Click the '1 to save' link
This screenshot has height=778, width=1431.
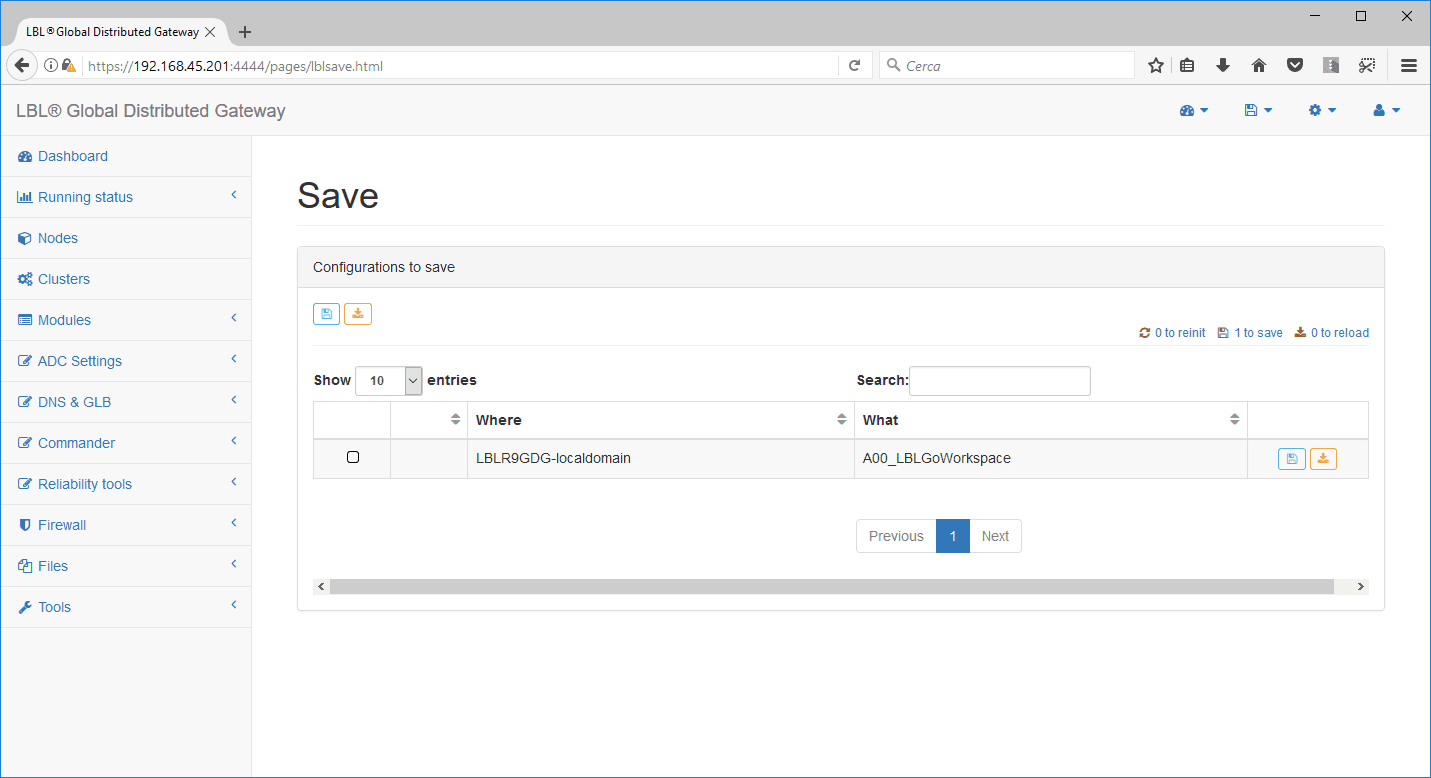pos(1250,333)
